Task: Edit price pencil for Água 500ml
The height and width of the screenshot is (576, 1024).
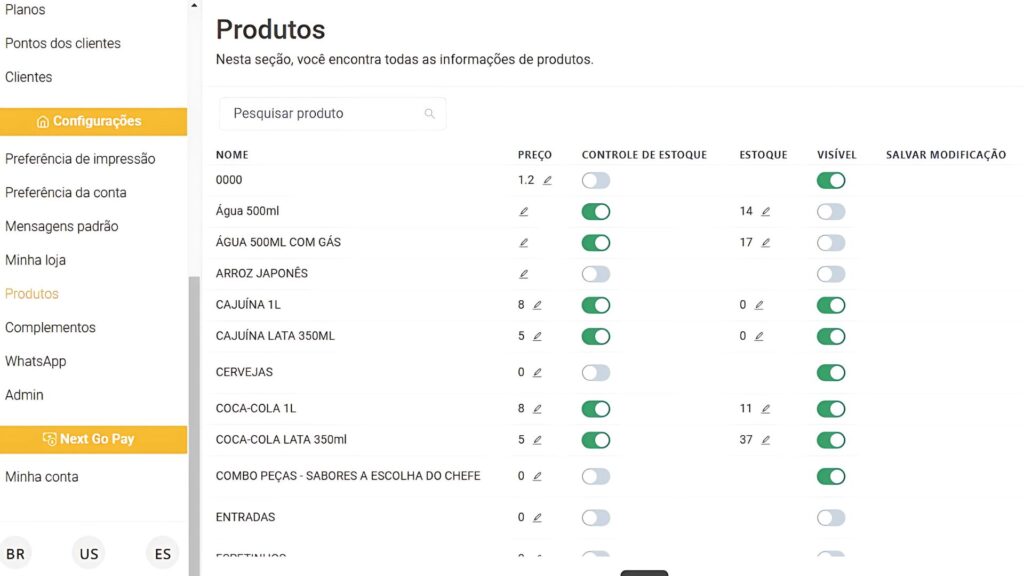Action: tap(524, 212)
